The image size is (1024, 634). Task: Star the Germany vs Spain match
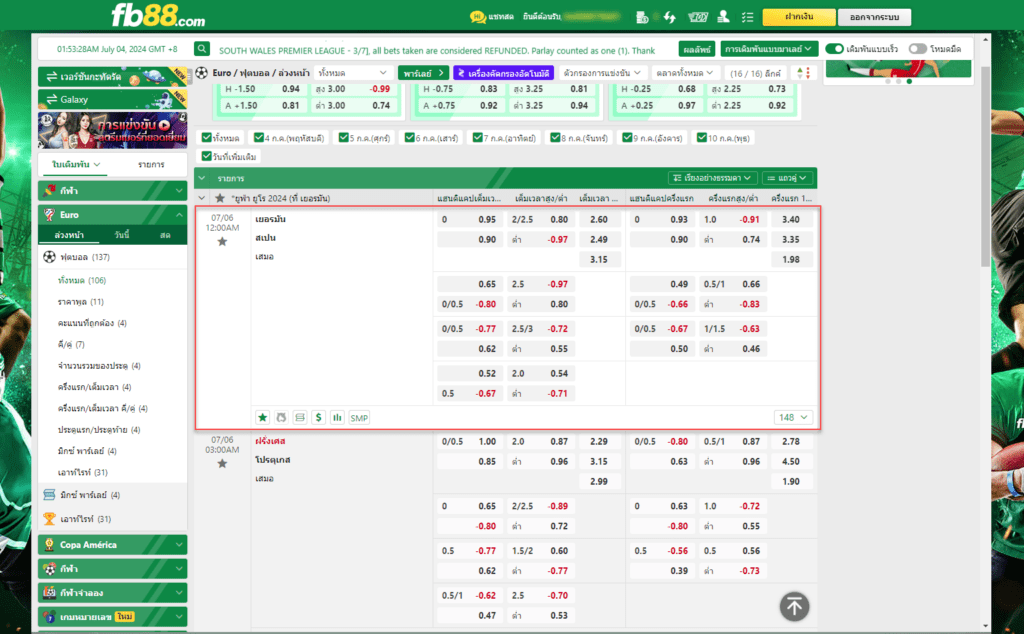222,242
